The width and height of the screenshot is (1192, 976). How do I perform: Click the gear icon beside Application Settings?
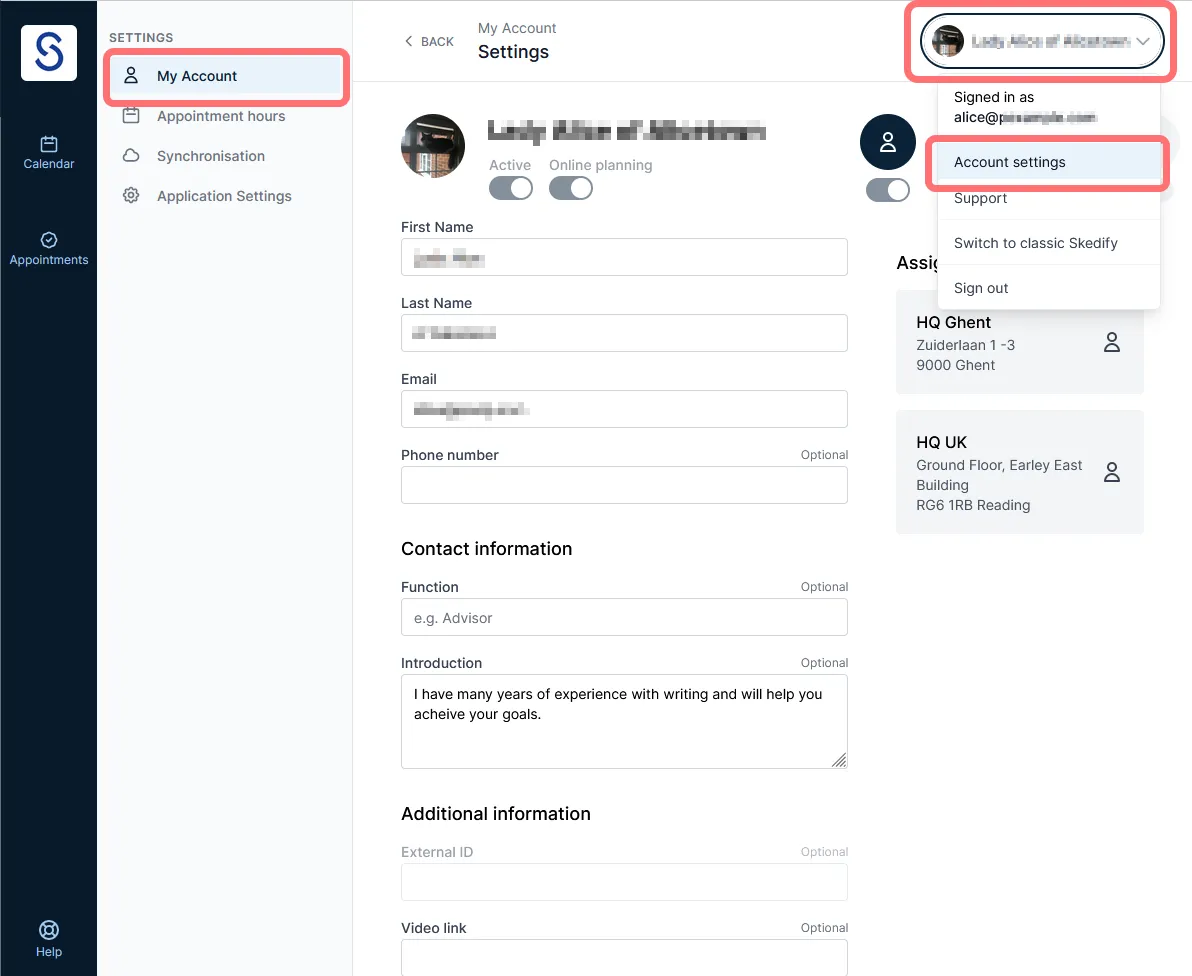131,195
